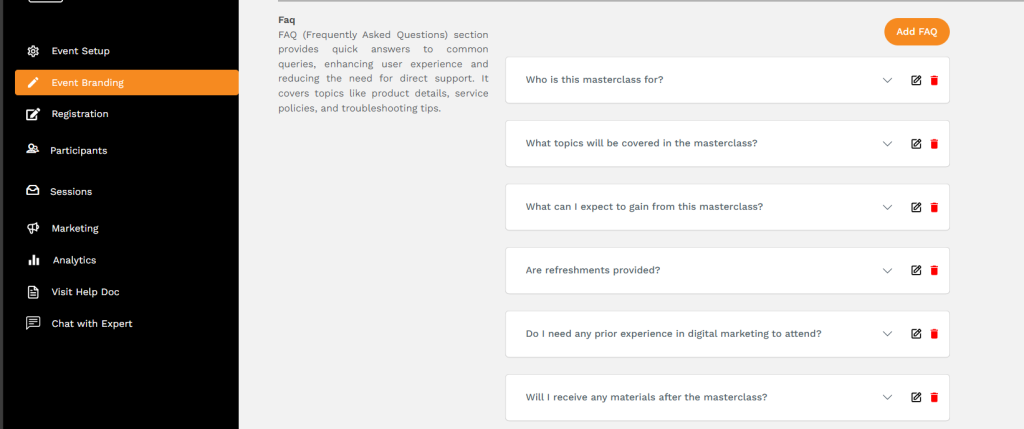Delete the 'Are refreshments provided?' FAQ

tap(934, 270)
